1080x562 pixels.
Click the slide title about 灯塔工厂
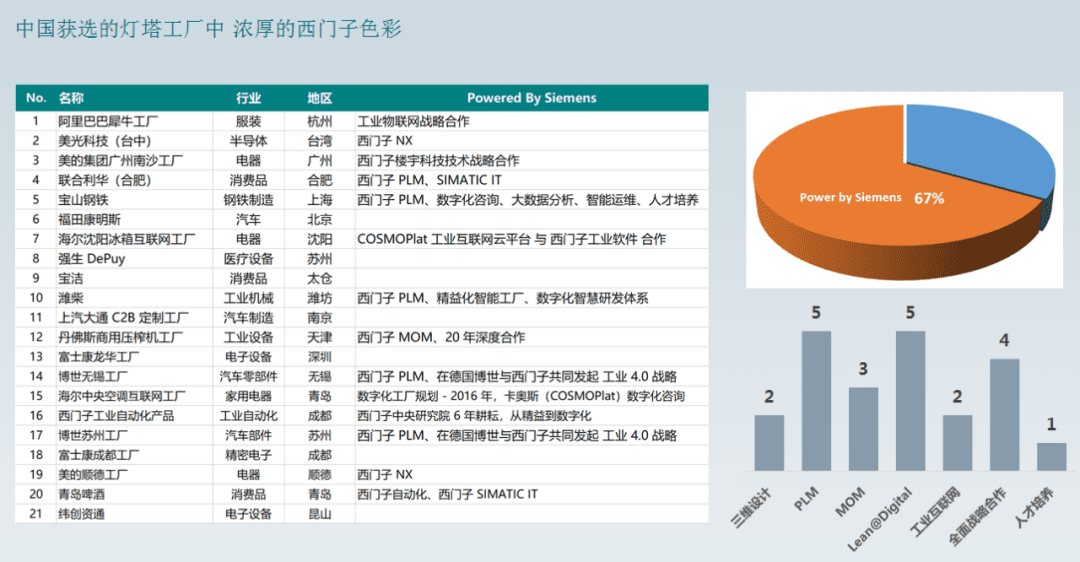click(209, 29)
